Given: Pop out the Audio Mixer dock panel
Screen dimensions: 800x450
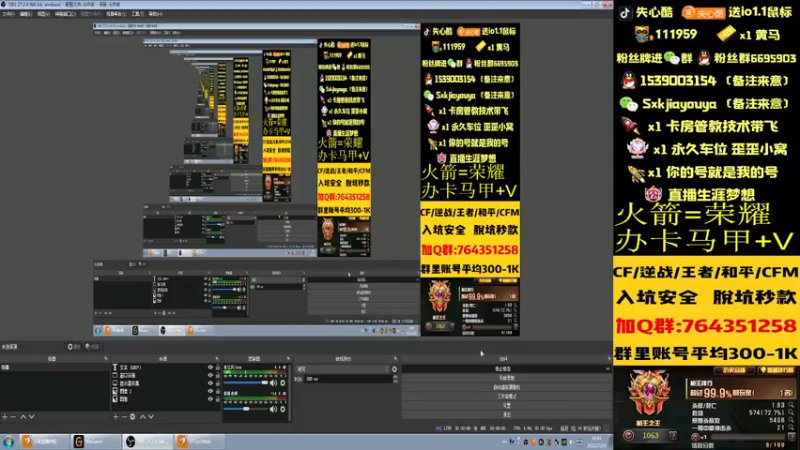Looking at the screenshot, I should (x=288, y=359).
